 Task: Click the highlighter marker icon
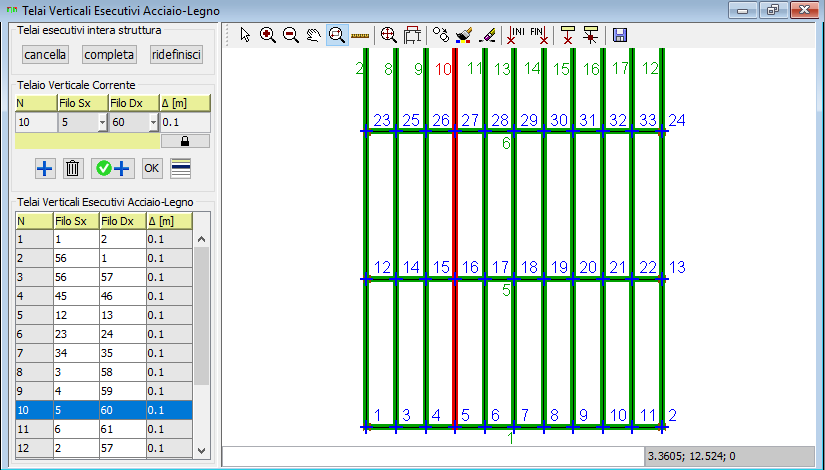point(487,35)
